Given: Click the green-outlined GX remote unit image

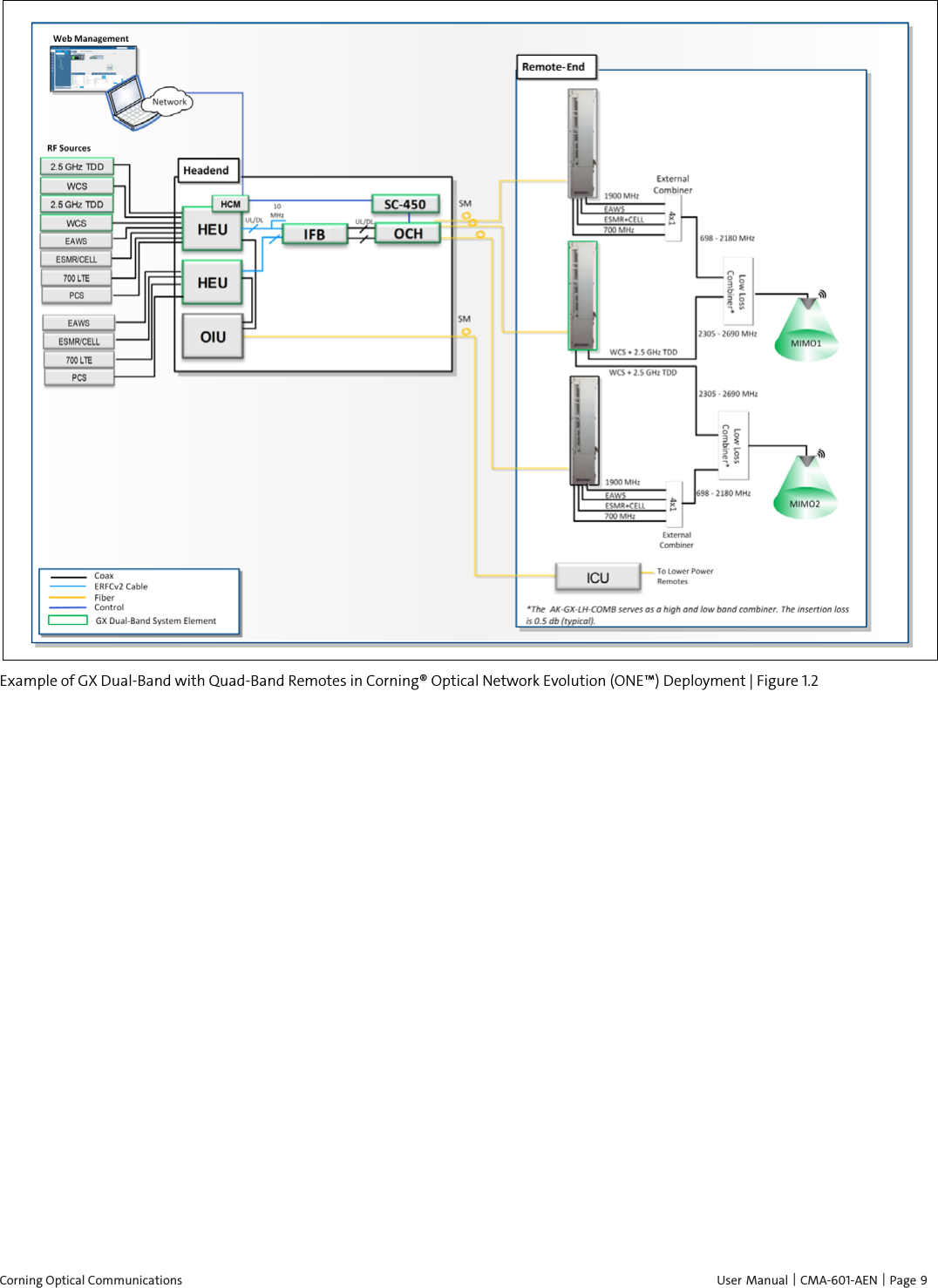Looking at the screenshot, I should point(583,296).
